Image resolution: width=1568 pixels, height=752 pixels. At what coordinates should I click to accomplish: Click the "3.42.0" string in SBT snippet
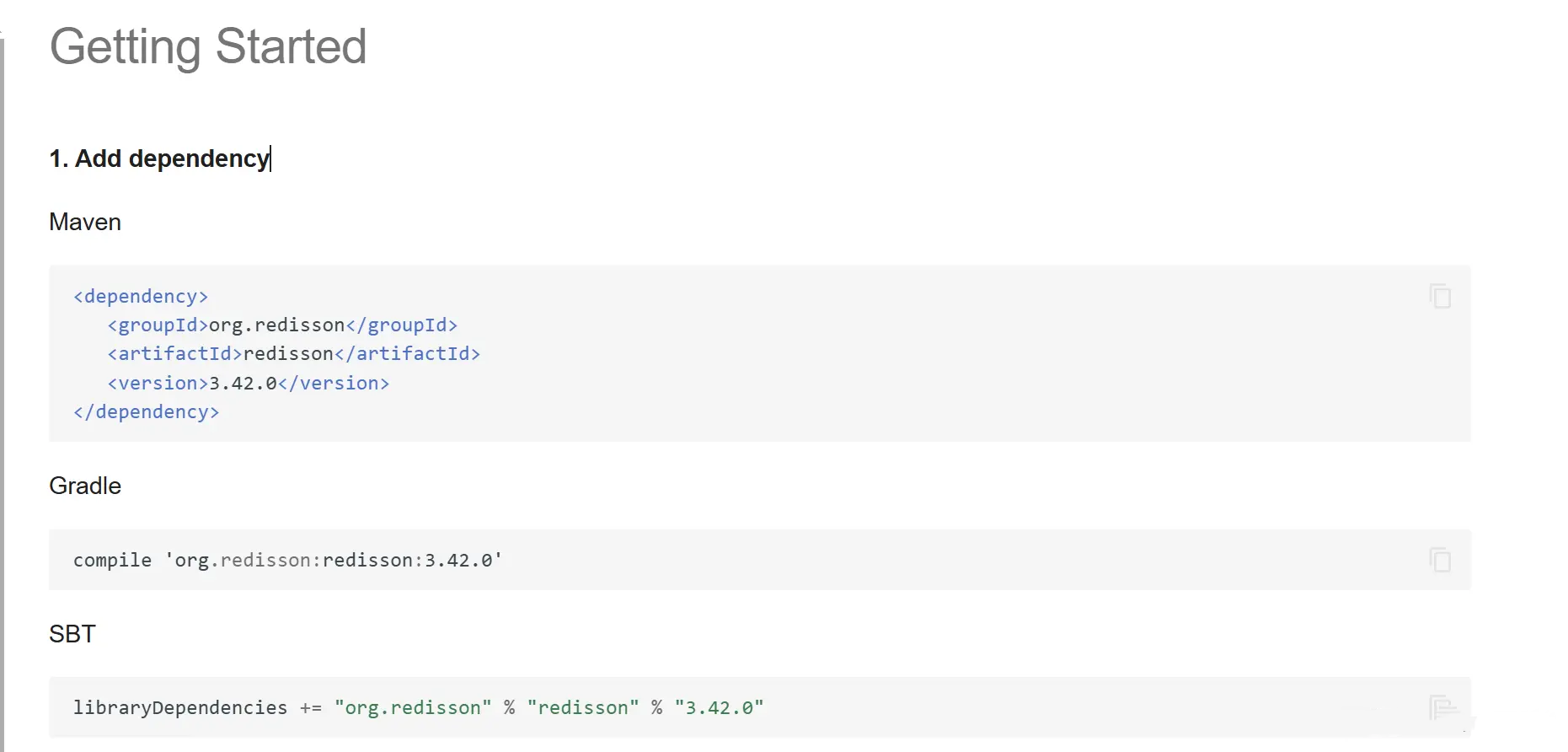719,708
